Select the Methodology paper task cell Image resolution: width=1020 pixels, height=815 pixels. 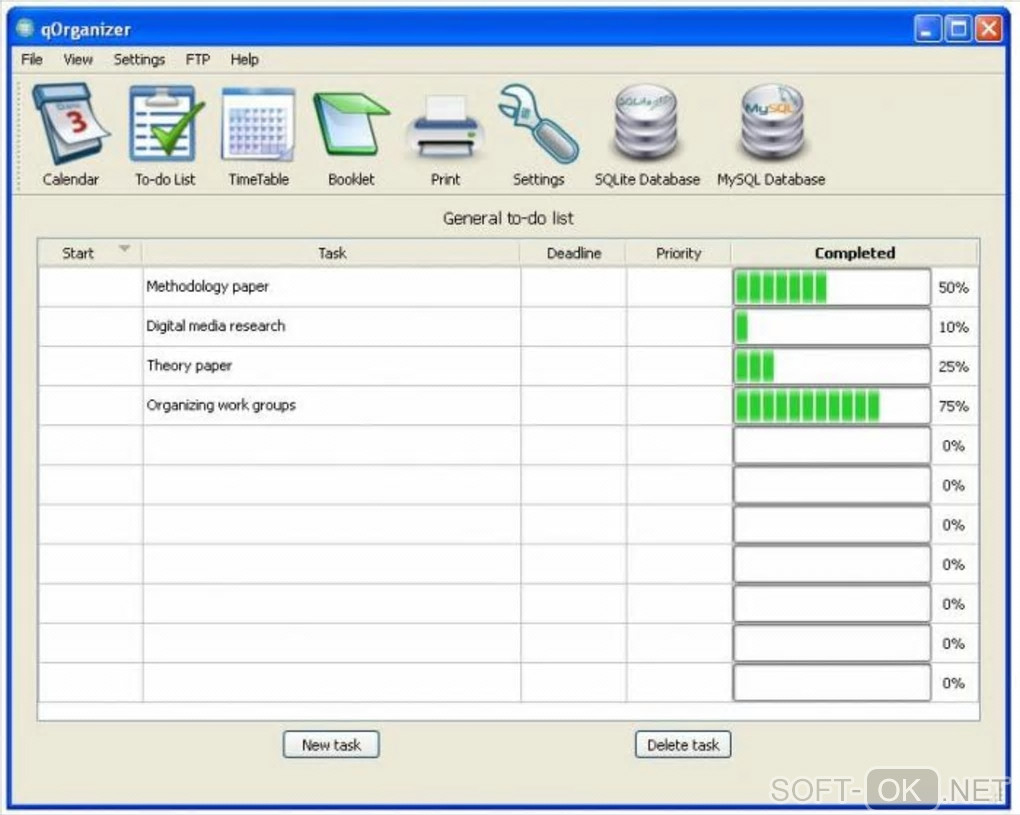tap(332, 287)
